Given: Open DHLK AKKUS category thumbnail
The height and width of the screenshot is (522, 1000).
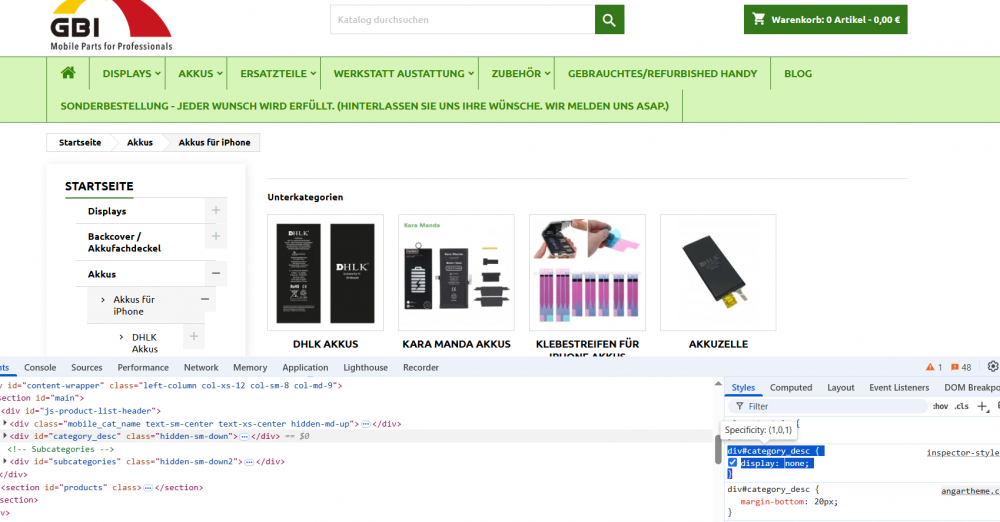Looking at the screenshot, I should 325,272.
